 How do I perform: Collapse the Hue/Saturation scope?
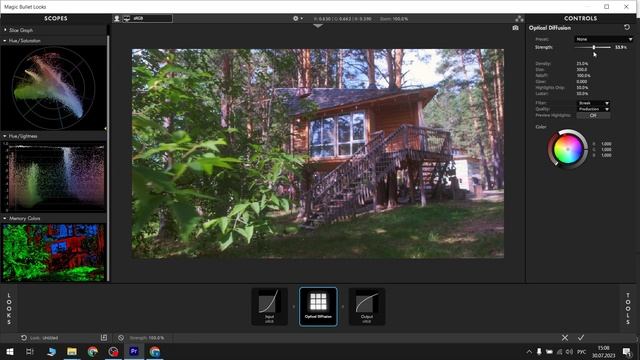[5, 41]
